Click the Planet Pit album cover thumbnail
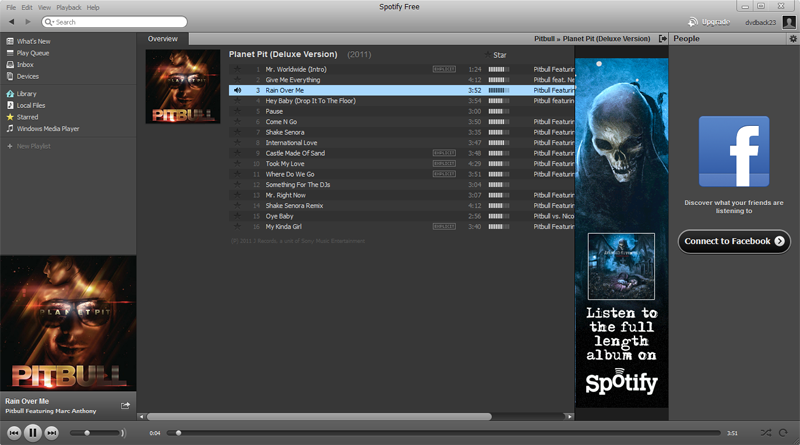800x445 pixels. click(x=183, y=86)
